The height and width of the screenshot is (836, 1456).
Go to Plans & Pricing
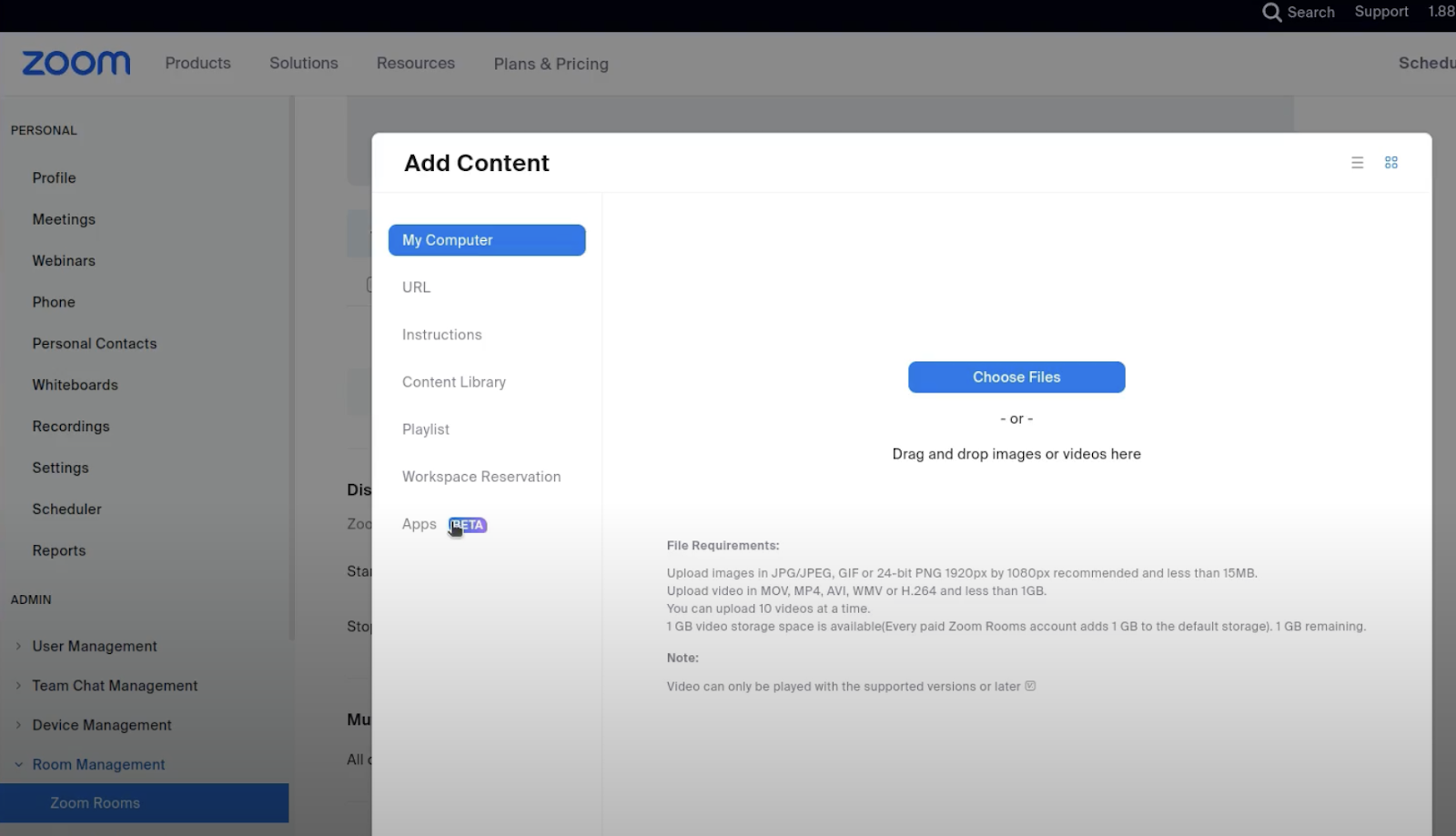[x=551, y=64]
